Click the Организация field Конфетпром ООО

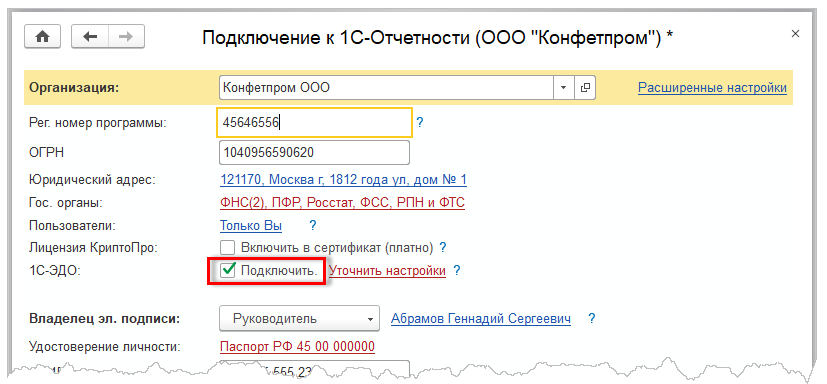[386, 88]
